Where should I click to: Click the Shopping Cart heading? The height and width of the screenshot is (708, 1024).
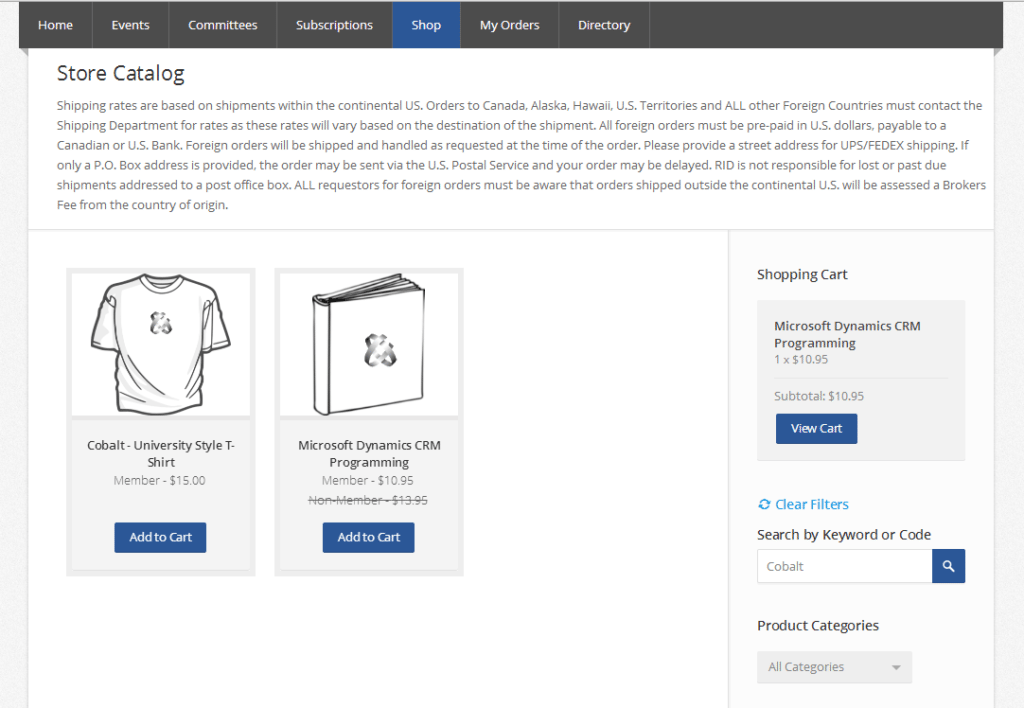point(802,274)
